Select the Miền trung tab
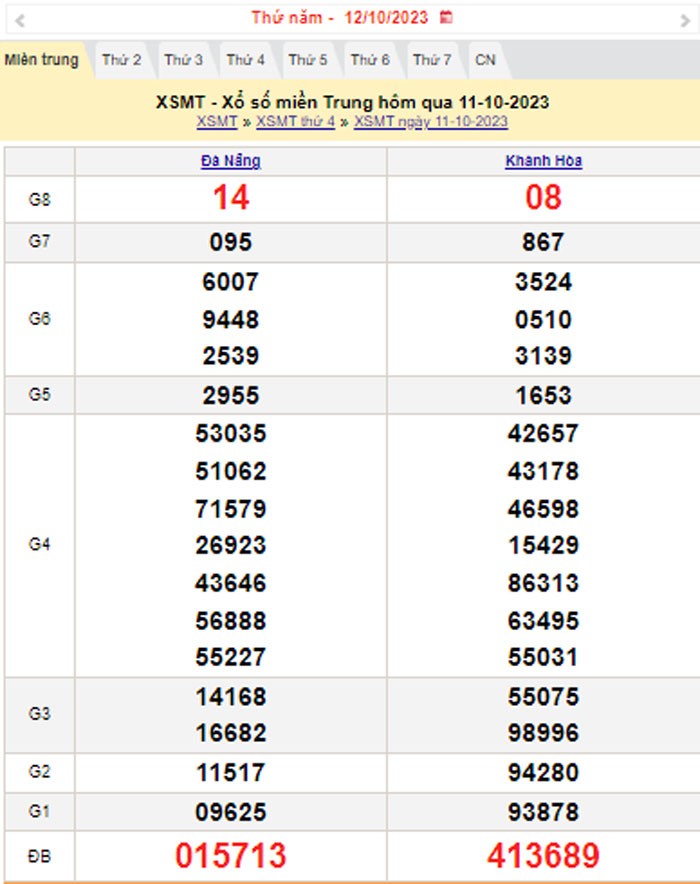This screenshot has width=700, height=884. tap(41, 60)
